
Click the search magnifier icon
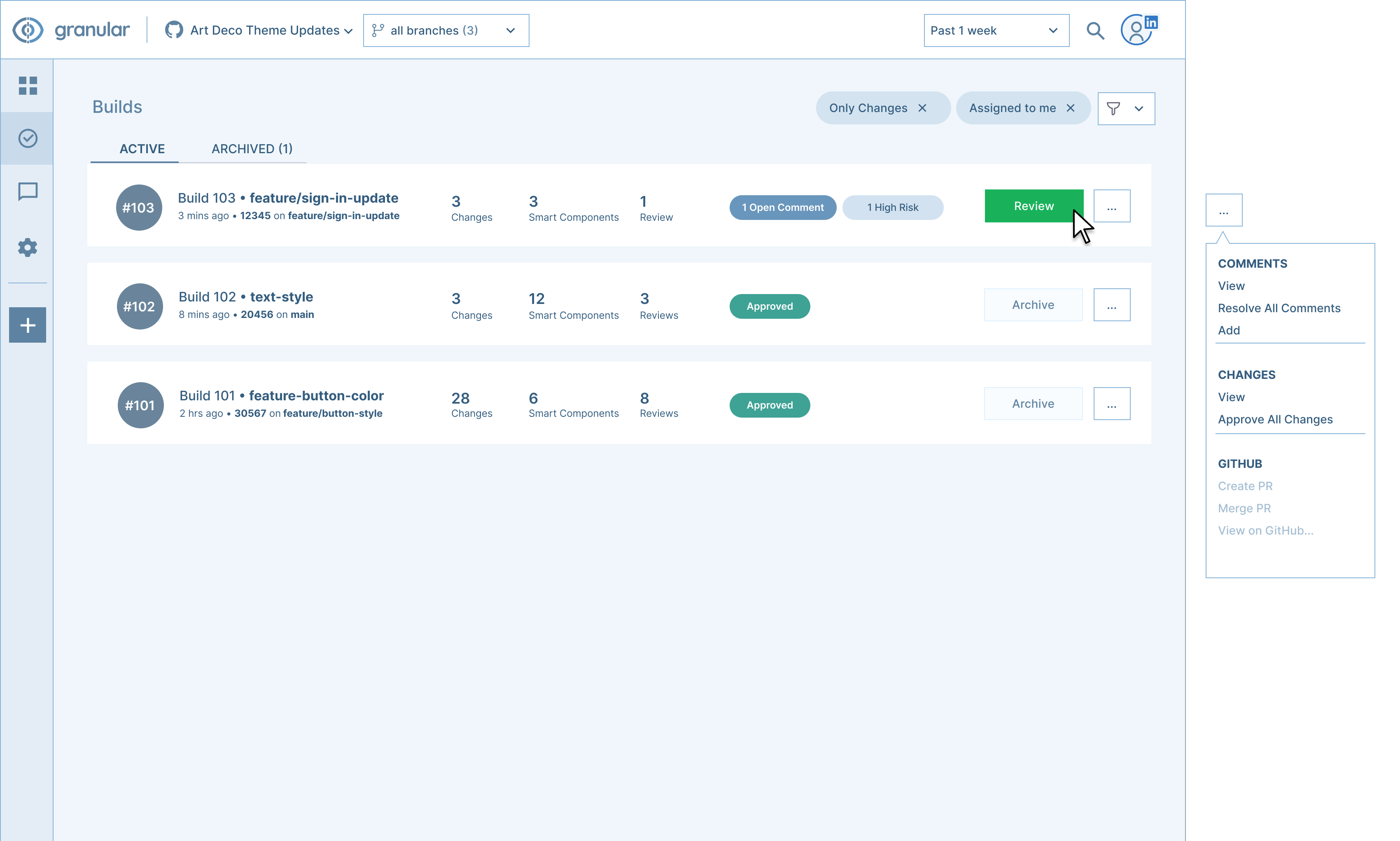[1095, 30]
